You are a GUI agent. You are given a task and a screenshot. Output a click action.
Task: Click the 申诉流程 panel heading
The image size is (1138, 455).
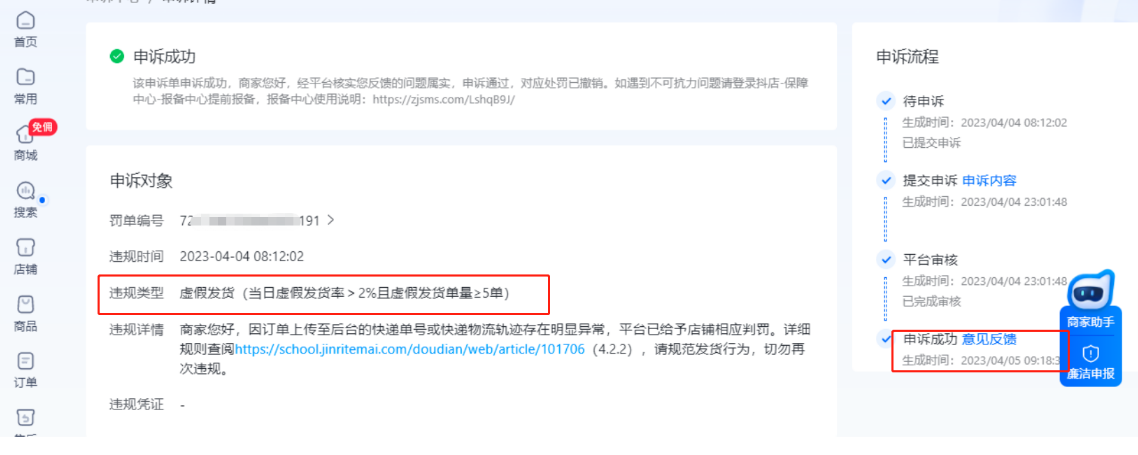[x=907, y=57]
